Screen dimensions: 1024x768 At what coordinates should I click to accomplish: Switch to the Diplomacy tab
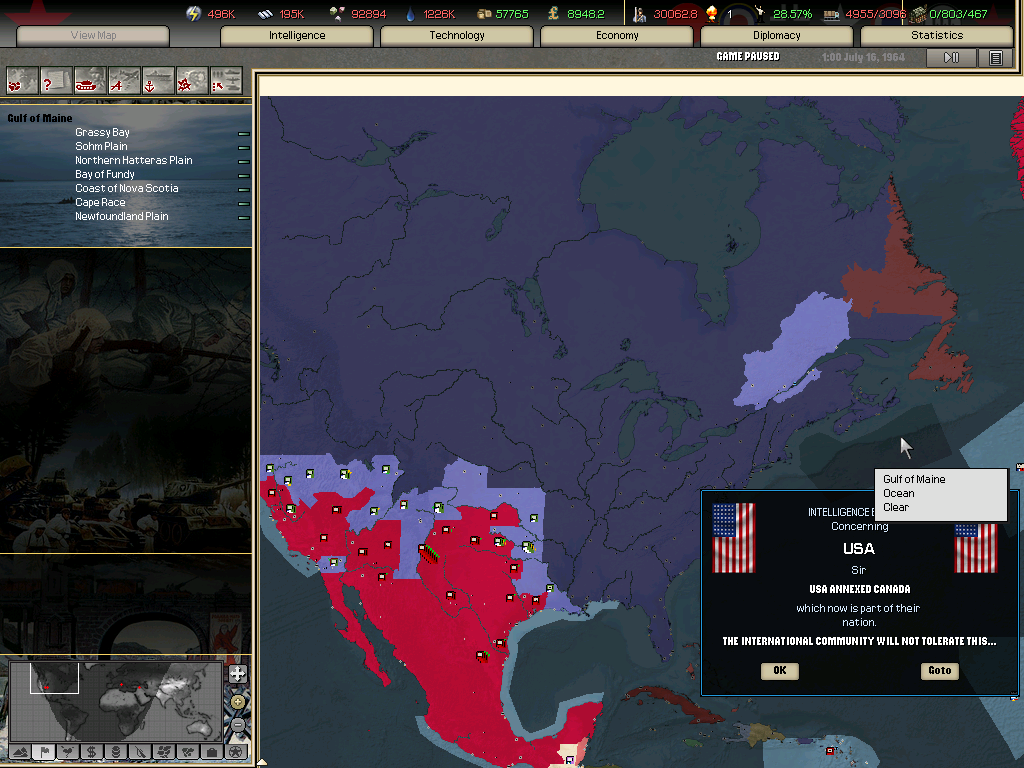pyautogui.click(x=777, y=36)
